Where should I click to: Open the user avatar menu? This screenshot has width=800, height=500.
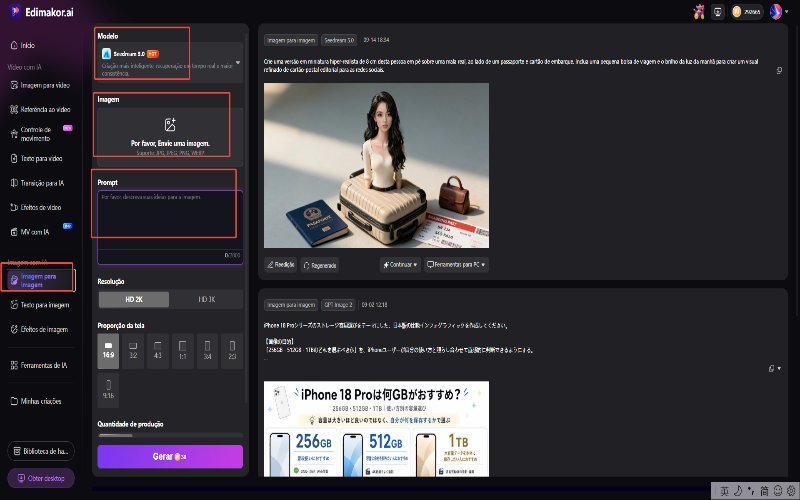(x=779, y=11)
